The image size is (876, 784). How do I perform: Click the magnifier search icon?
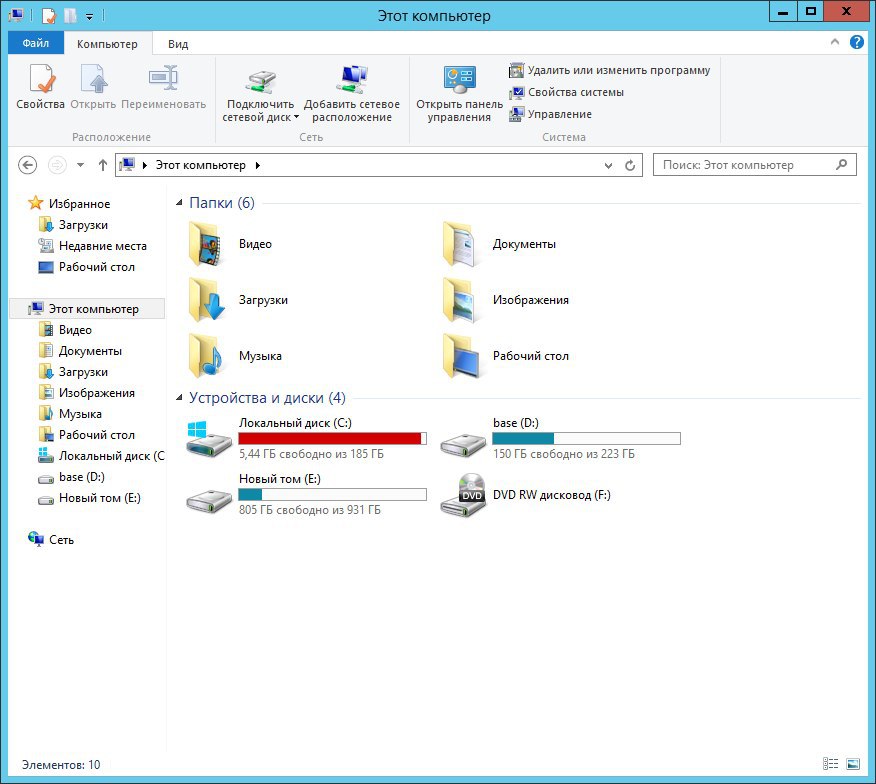click(x=841, y=164)
